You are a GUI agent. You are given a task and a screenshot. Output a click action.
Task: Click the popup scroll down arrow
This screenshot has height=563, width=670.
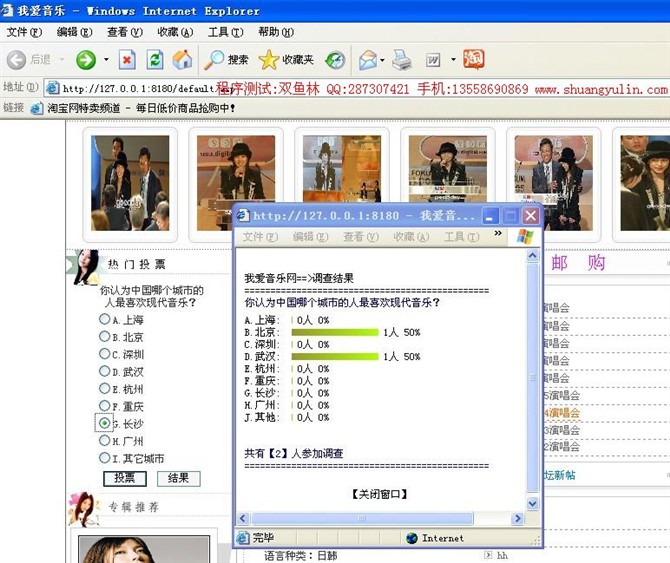(x=532, y=504)
